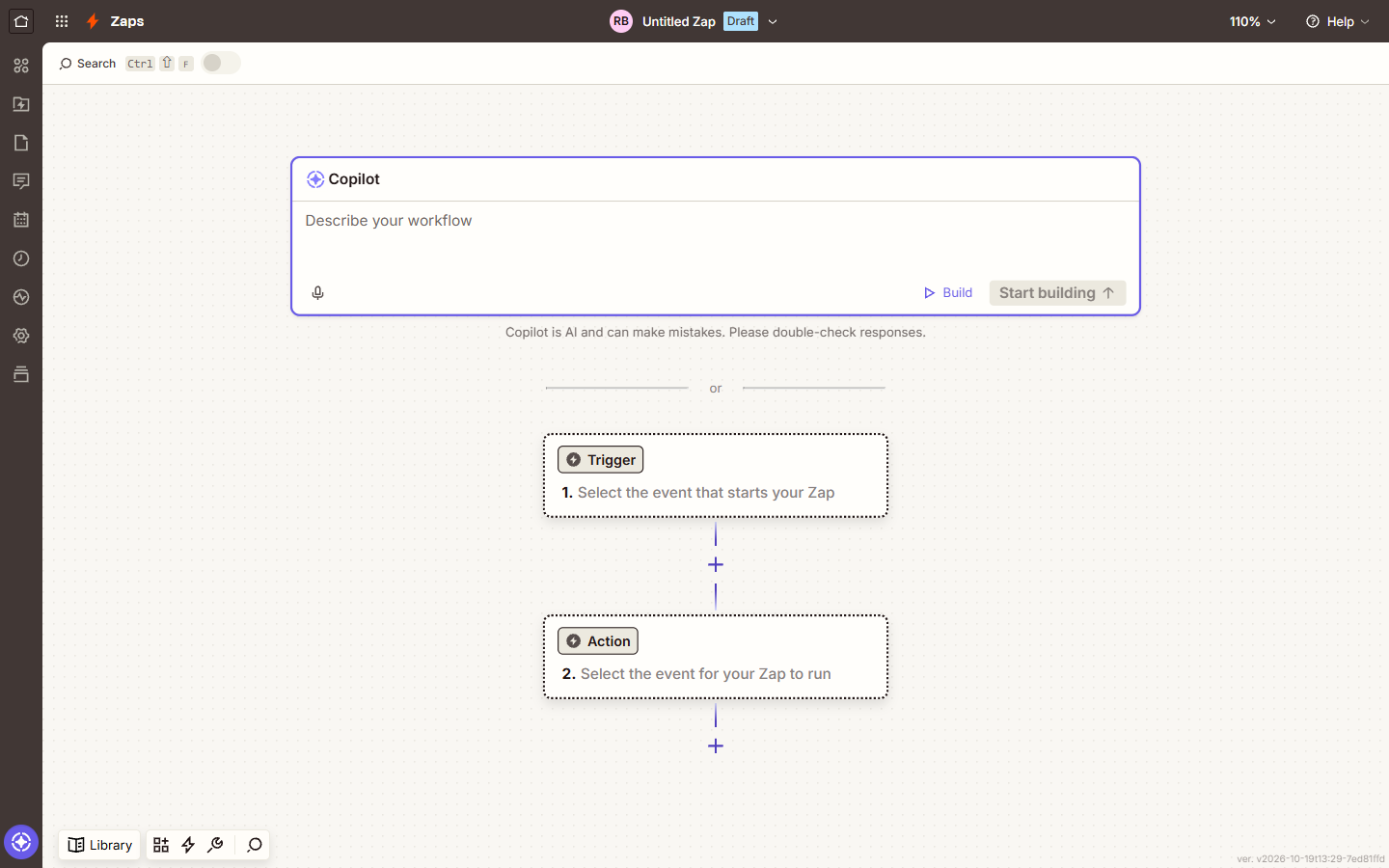Image resolution: width=1389 pixels, height=868 pixels.
Task: Click the lightning bolt icon in bottom toolbar
Action: (188, 845)
